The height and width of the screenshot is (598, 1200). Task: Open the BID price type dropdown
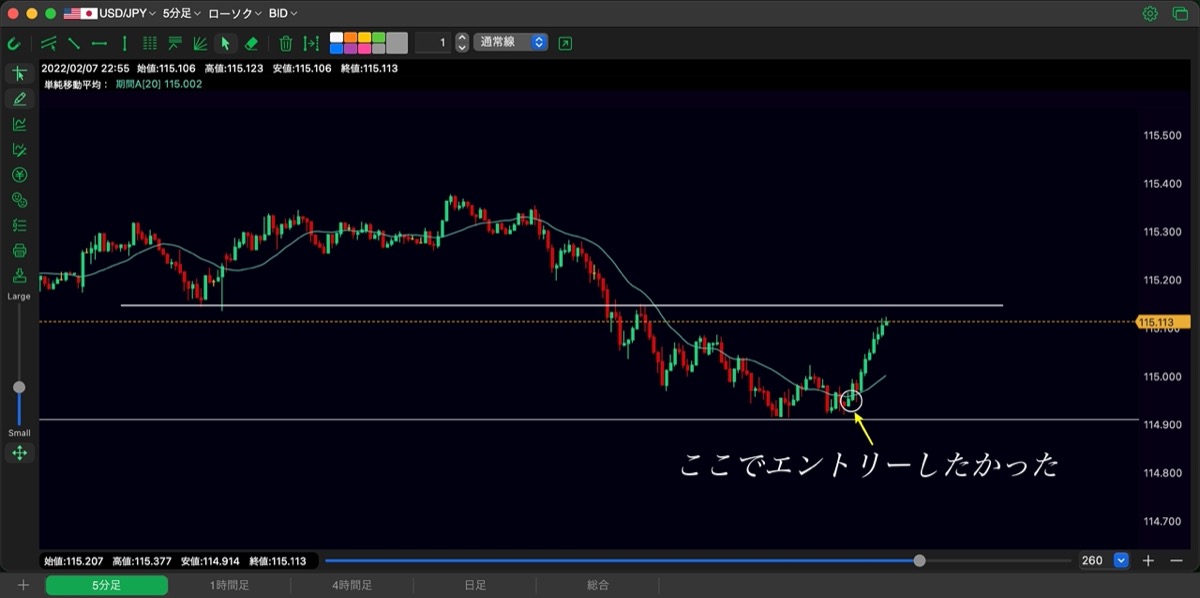[283, 14]
